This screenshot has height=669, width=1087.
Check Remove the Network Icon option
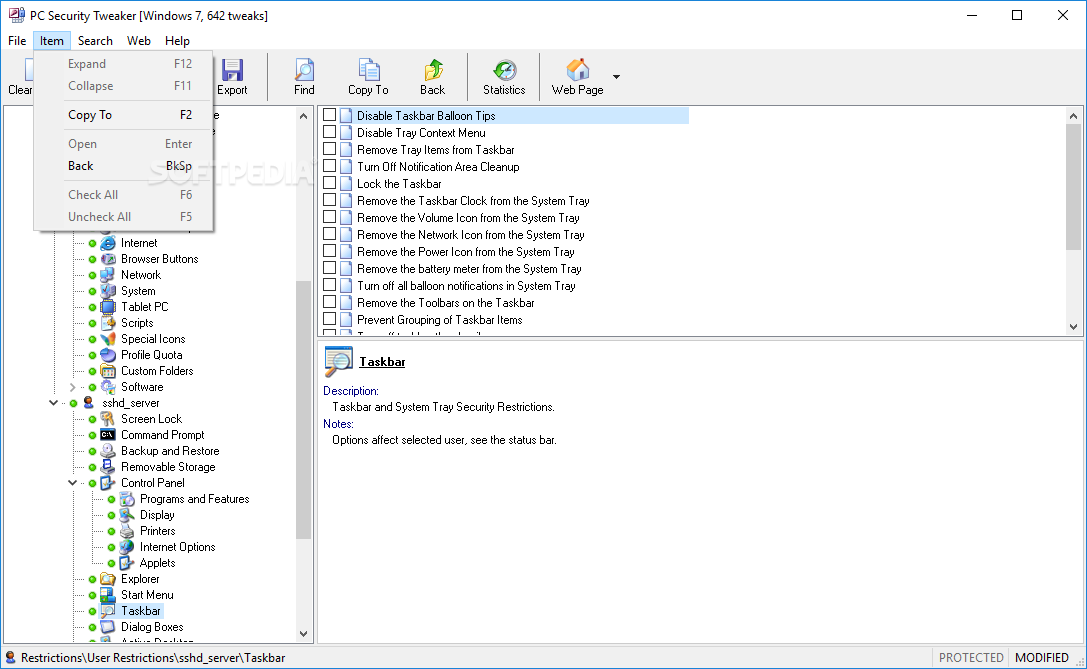pyautogui.click(x=330, y=234)
